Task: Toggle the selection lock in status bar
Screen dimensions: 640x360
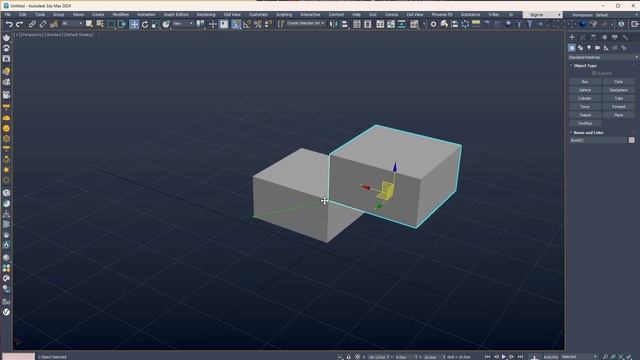Action: [349, 357]
